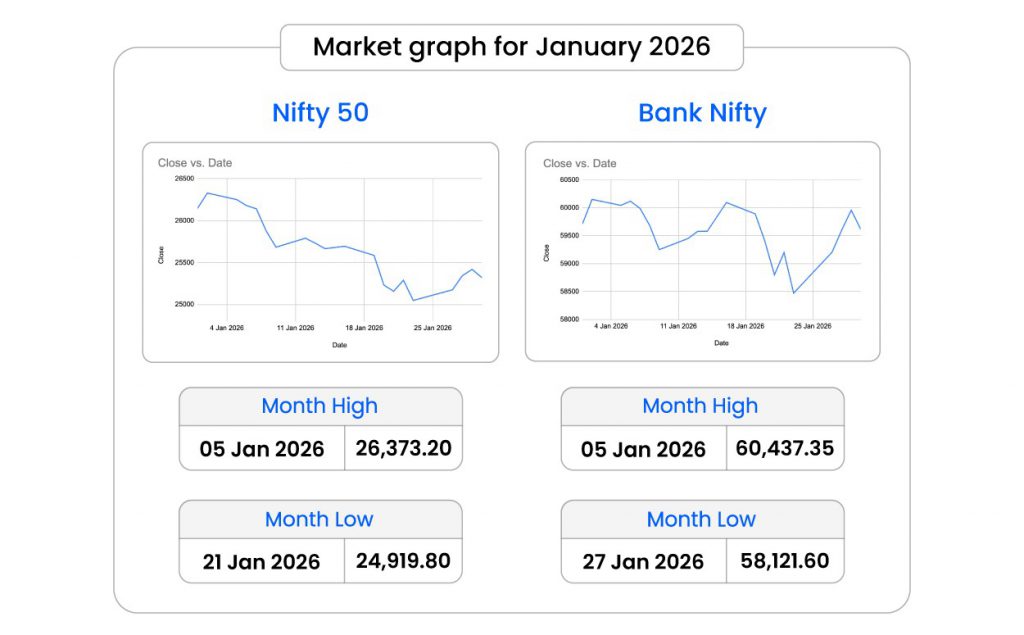This screenshot has height=635, width=1024.
Task: Select the Nifty 50 heading
Action: [320, 113]
